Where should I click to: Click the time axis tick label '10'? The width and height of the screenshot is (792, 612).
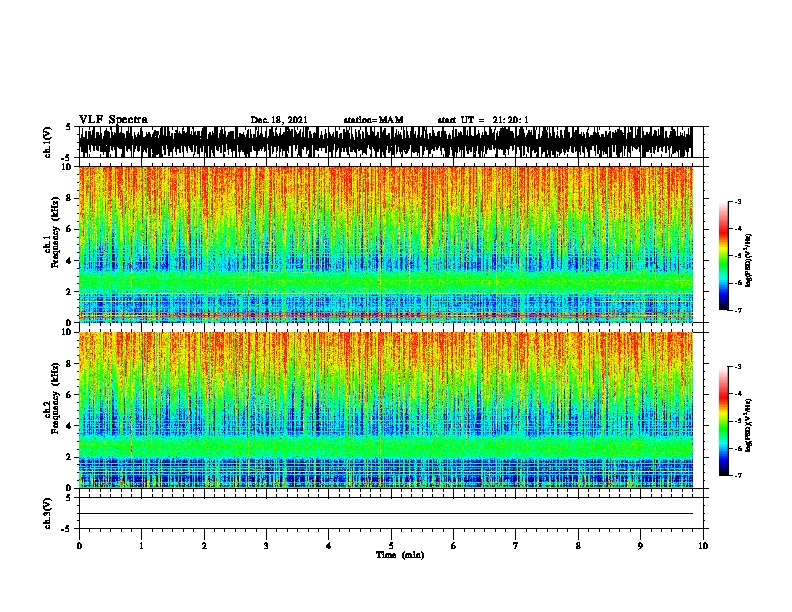pyautogui.click(x=703, y=546)
